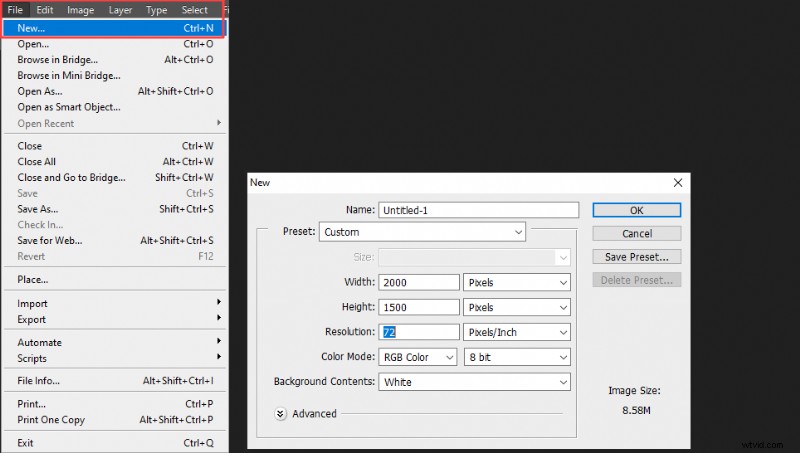Click the Save Preset button
This screenshot has width=800, height=453.
click(636, 257)
